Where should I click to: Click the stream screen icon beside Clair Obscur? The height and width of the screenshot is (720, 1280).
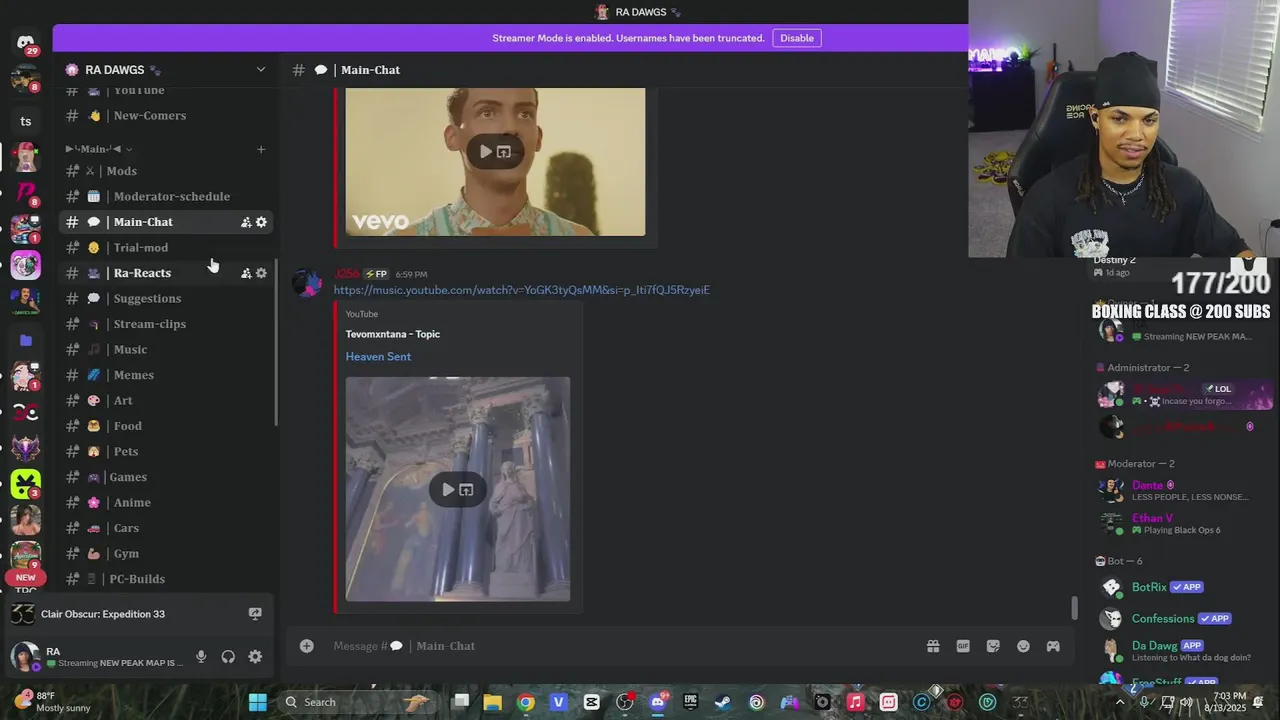tap(255, 614)
